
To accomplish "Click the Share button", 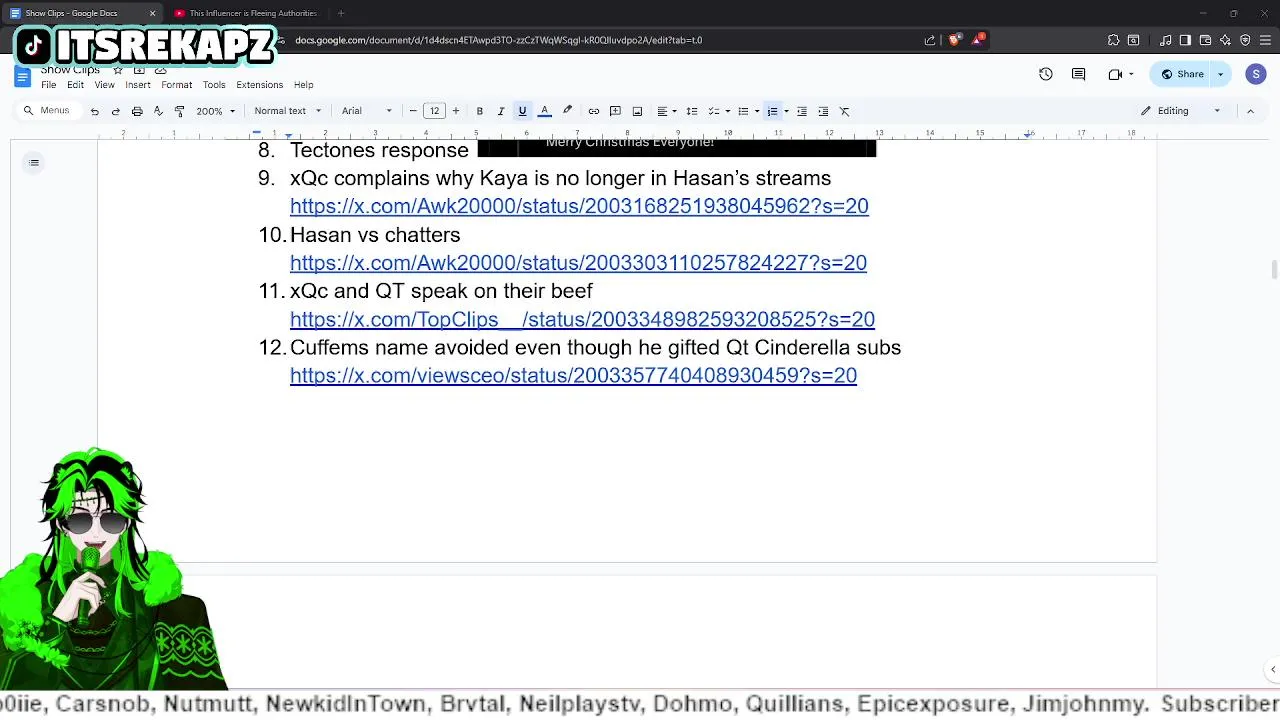I will [x=1182, y=74].
